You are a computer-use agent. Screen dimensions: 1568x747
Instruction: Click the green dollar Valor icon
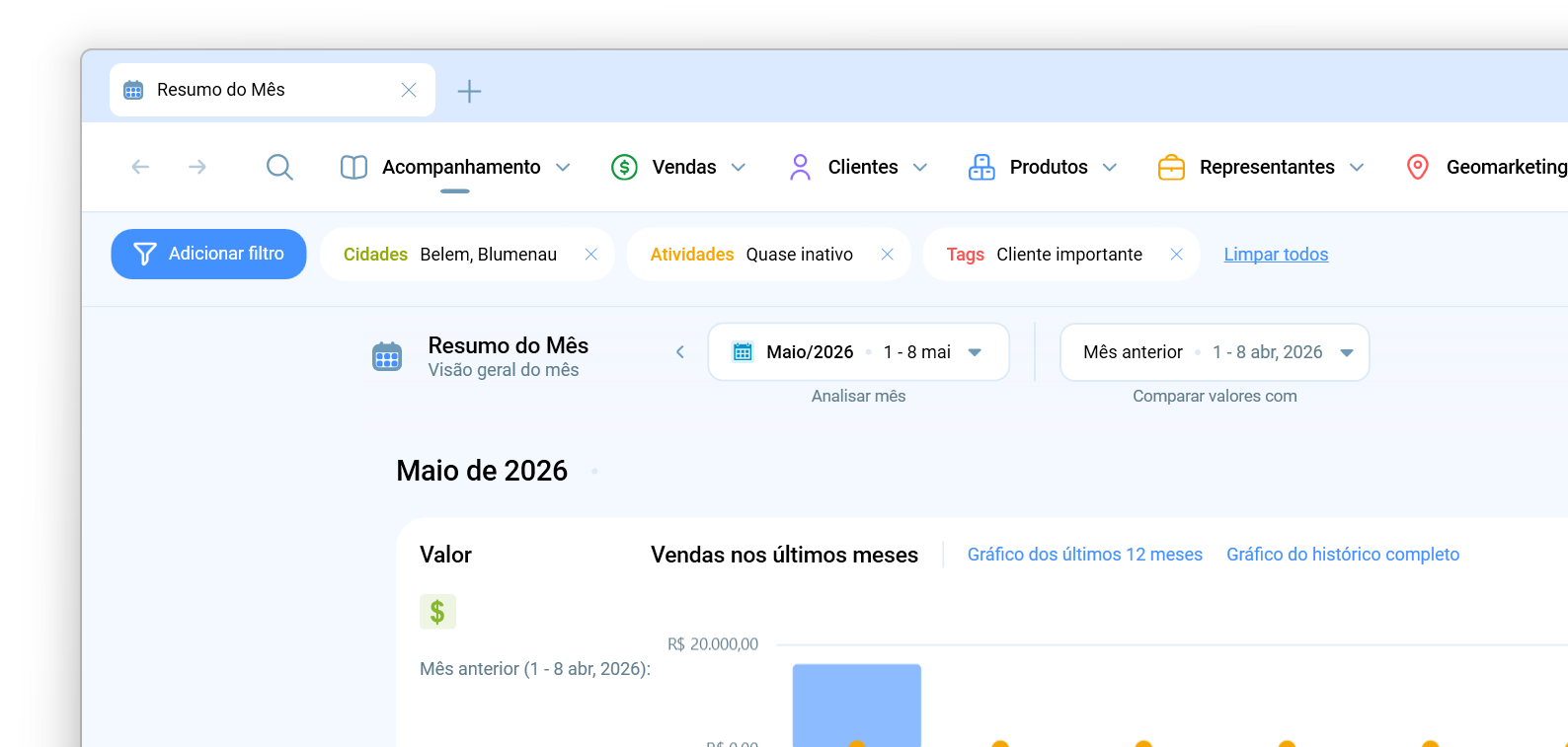(x=437, y=612)
